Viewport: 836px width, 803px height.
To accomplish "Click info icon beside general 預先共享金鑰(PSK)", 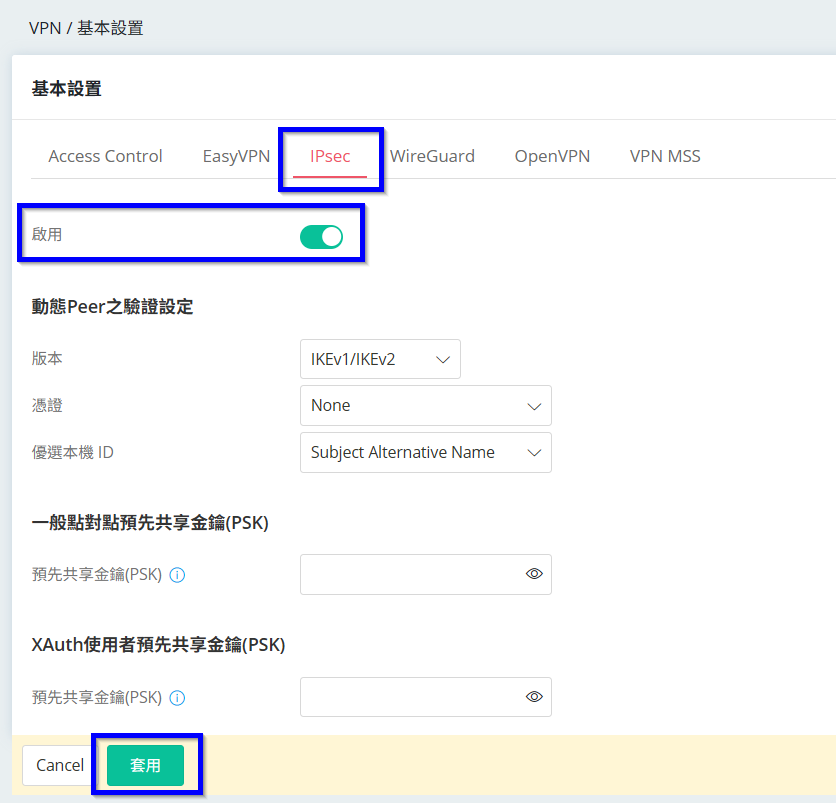I will 177,575.
